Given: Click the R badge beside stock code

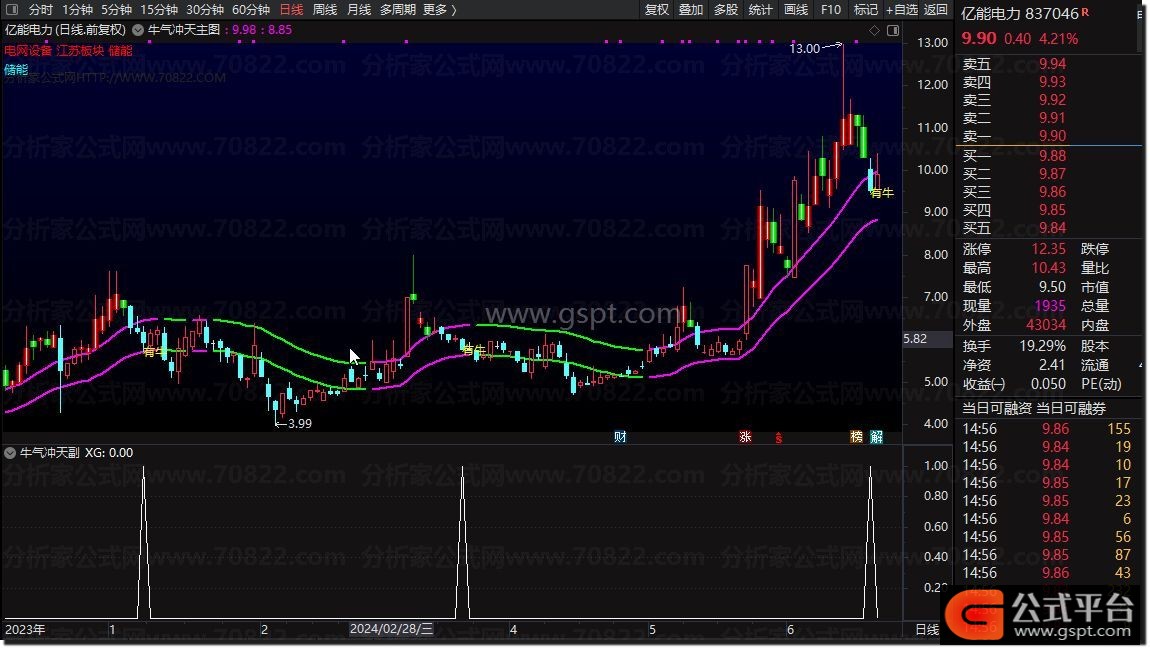Looking at the screenshot, I should click(x=1085, y=12).
